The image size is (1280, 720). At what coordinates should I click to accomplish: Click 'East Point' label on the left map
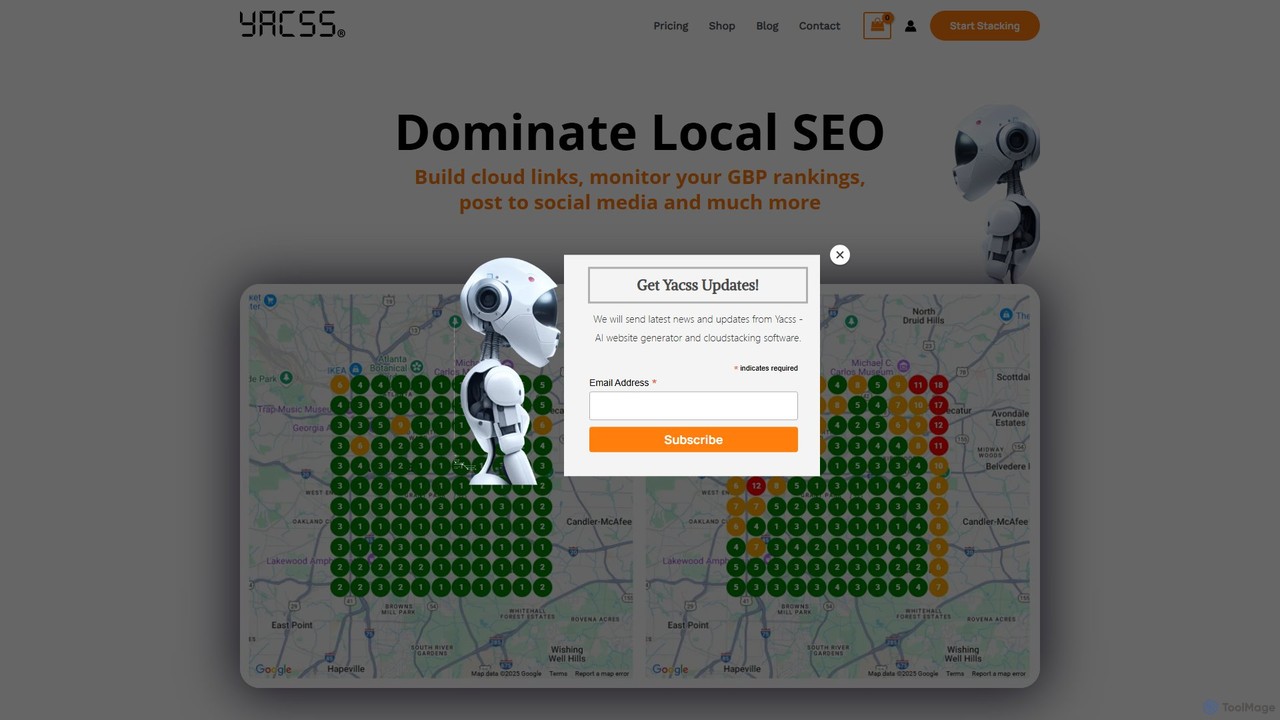(292, 625)
